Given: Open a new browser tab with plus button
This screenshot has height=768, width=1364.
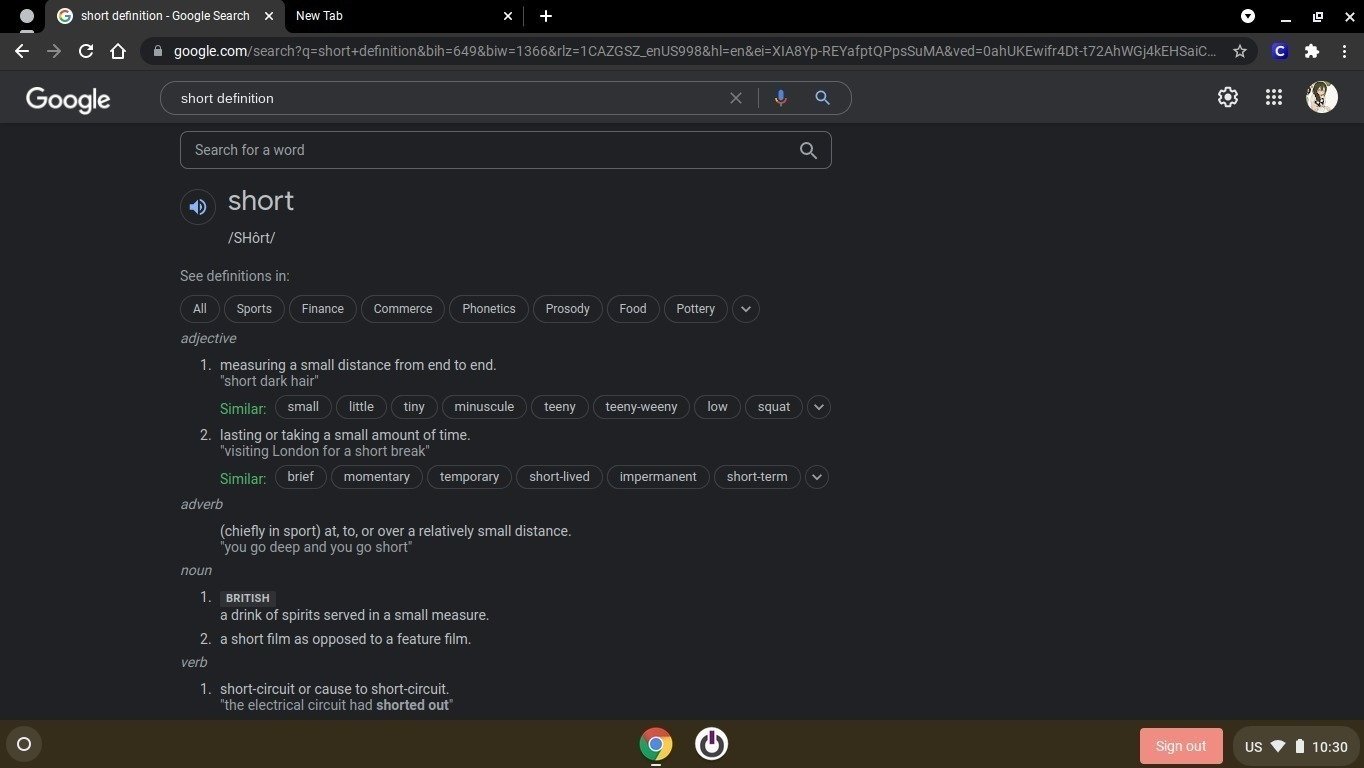Looking at the screenshot, I should 545,16.
